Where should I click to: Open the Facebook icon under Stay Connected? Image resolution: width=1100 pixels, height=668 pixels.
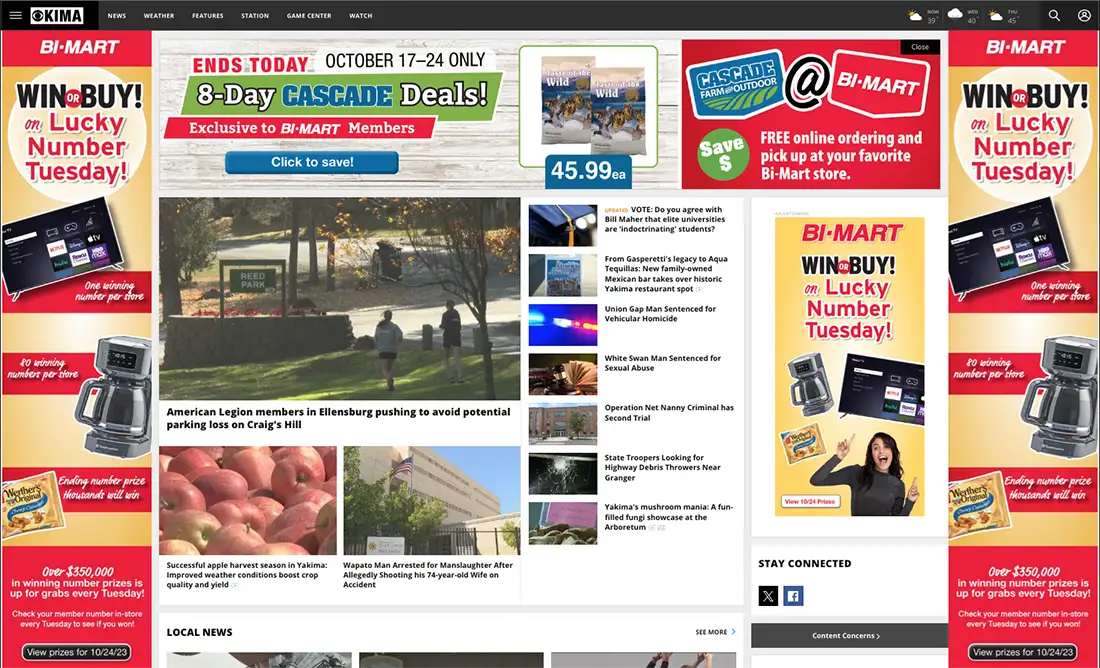coord(793,596)
